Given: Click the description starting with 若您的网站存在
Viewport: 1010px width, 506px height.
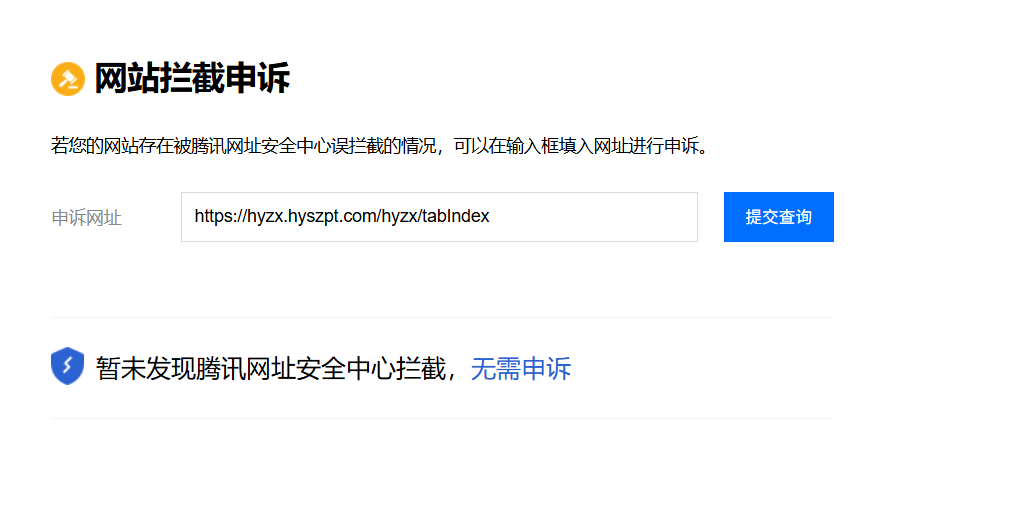Looking at the screenshot, I should point(380,146).
